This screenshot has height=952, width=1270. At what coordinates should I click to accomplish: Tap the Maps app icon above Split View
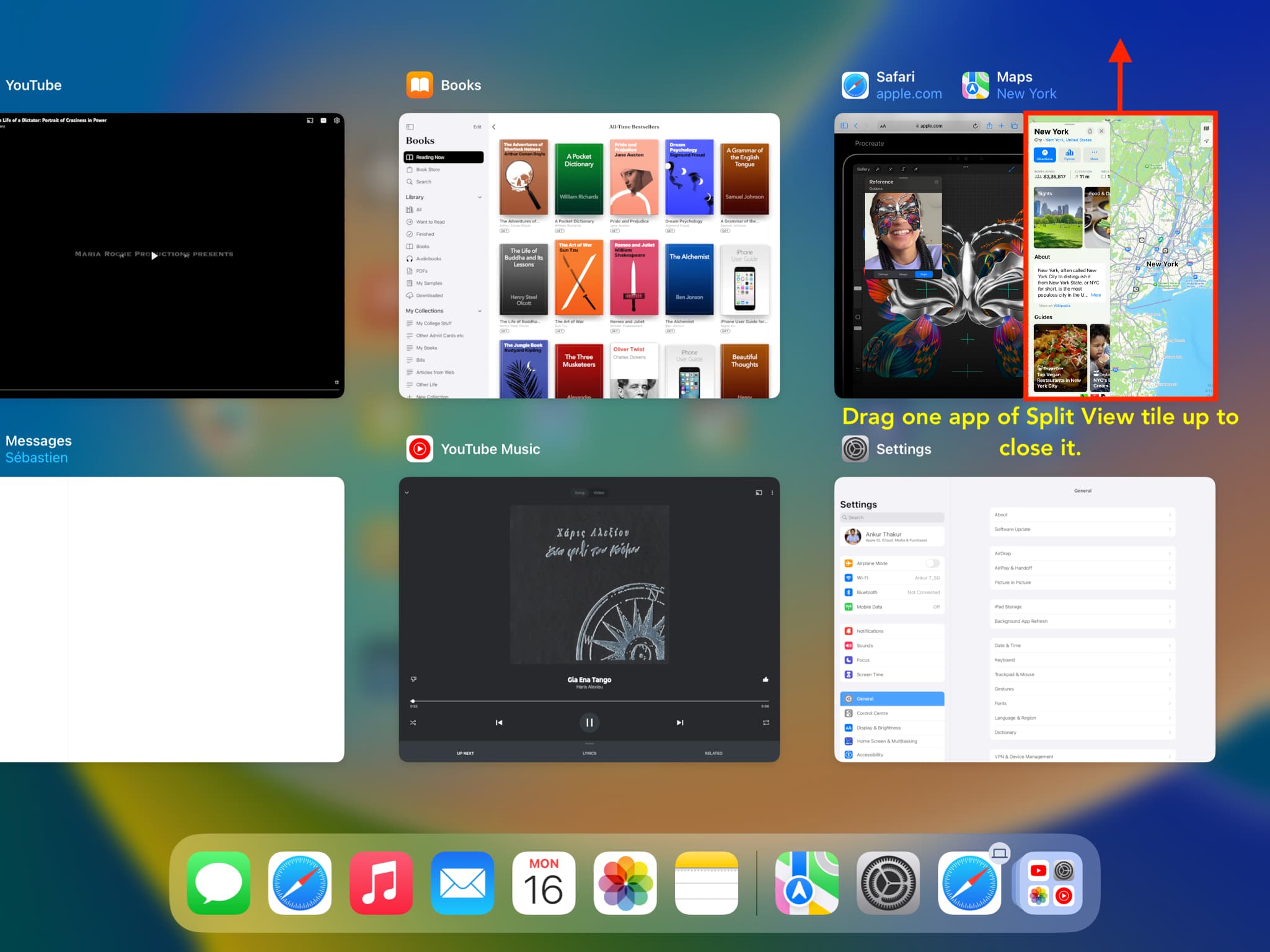(975, 85)
